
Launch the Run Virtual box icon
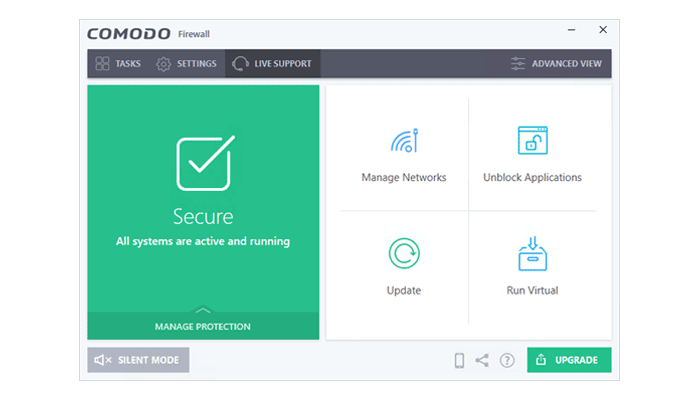(532, 254)
